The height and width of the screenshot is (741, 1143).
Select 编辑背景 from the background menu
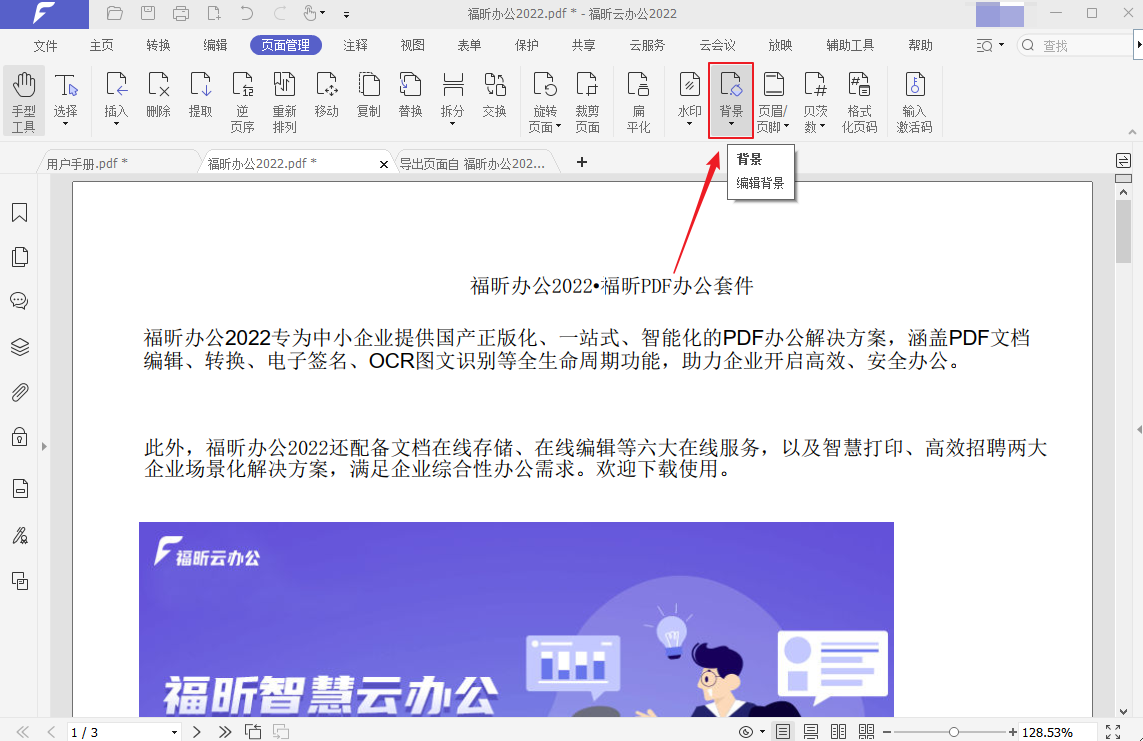(x=761, y=184)
